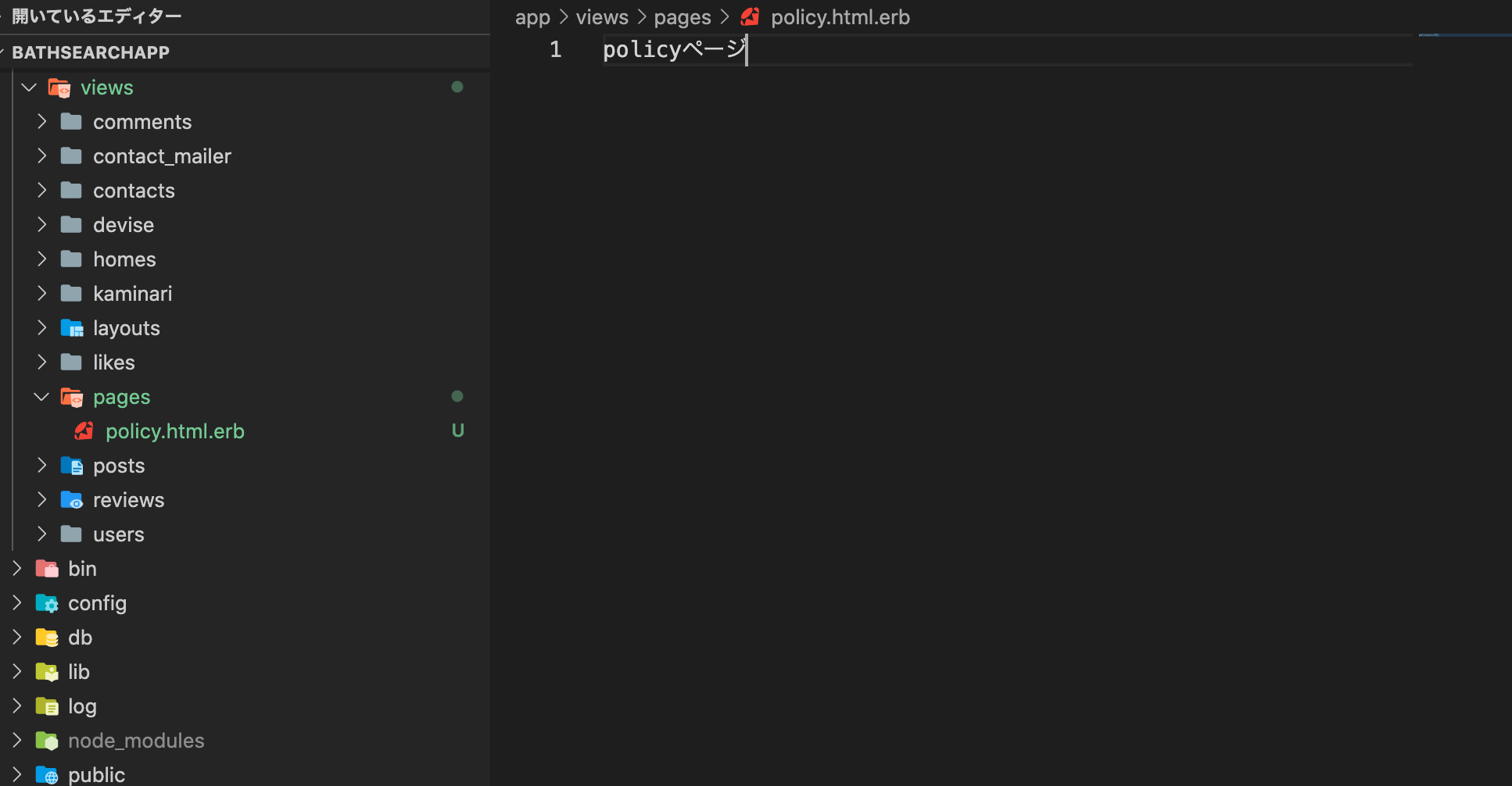Toggle the BATHSEARCHAPP explorer section header

[x=245, y=52]
